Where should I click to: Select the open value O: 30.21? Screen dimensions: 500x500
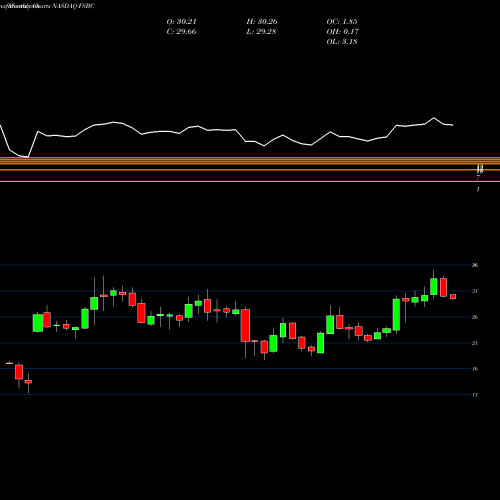pos(182,22)
